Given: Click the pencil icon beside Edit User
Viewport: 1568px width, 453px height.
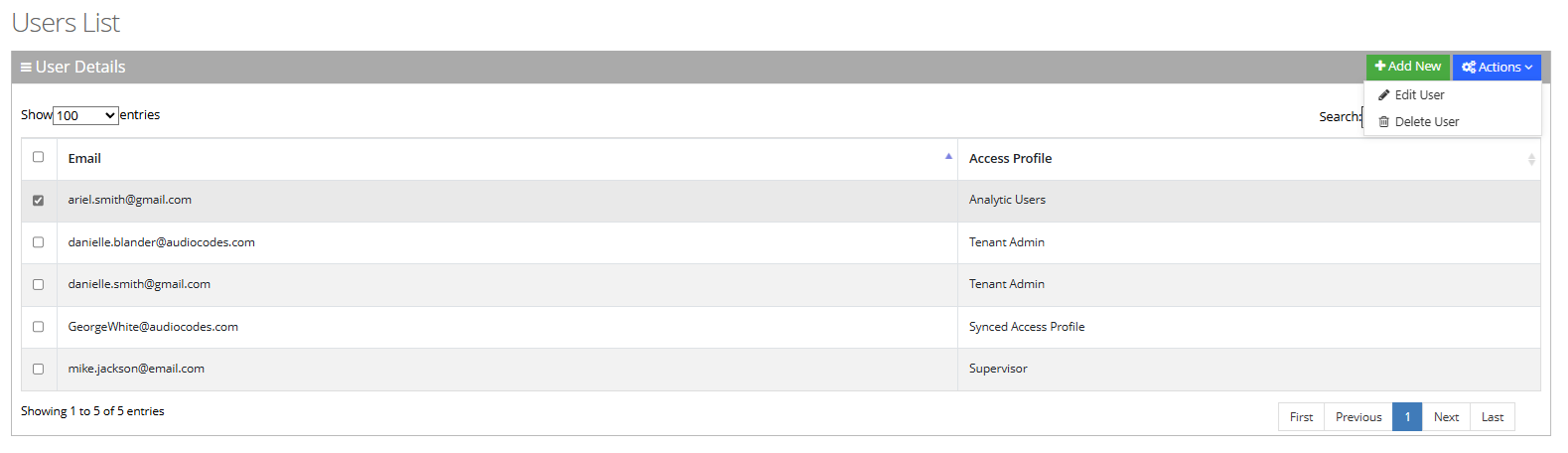Looking at the screenshot, I should coord(1384,95).
